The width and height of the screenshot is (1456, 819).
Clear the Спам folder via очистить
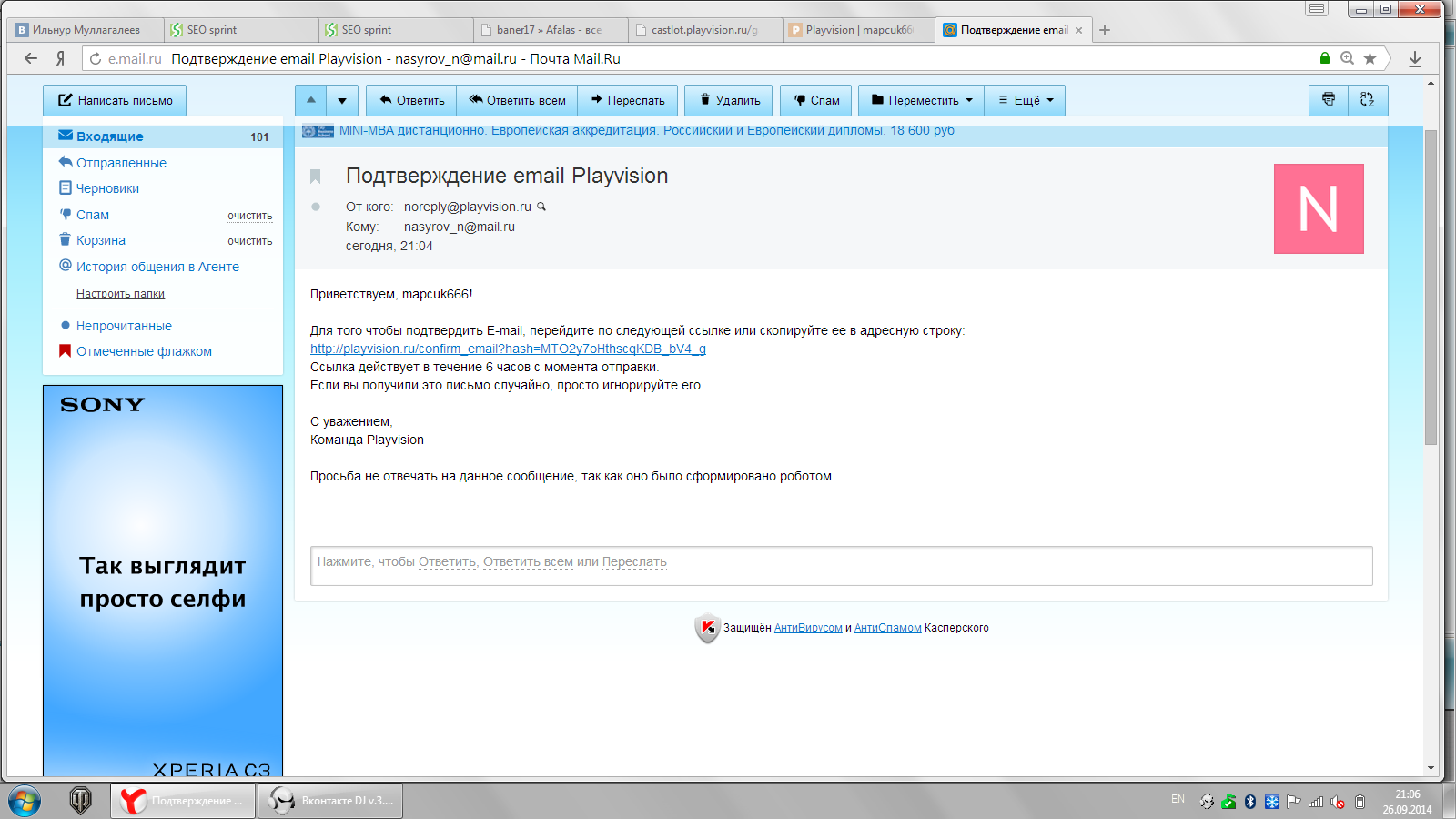250,216
